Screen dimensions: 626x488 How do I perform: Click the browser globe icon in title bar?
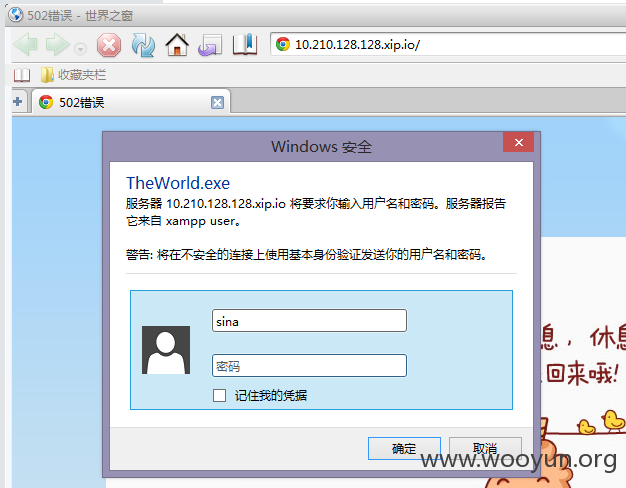tap(16, 15)
